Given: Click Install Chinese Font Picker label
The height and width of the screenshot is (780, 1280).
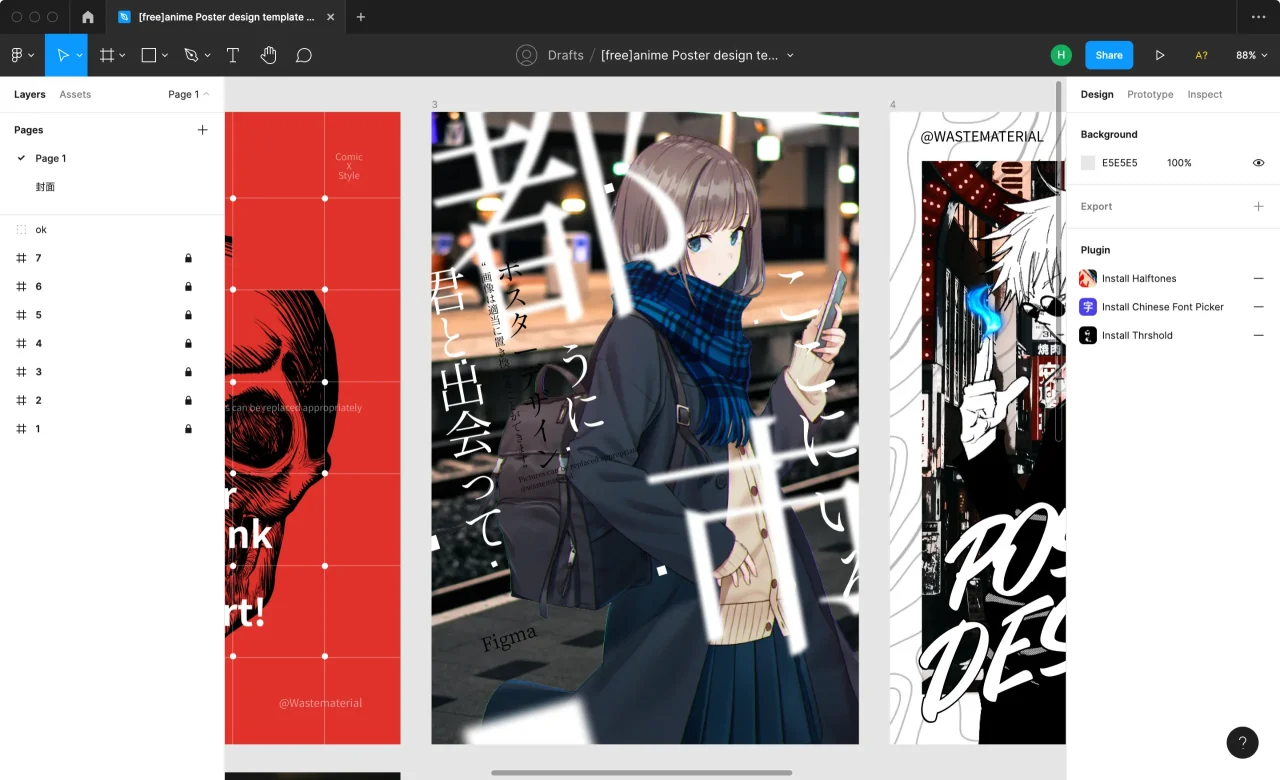Looking at the screenshot, I should click(x=1163, y=307).
